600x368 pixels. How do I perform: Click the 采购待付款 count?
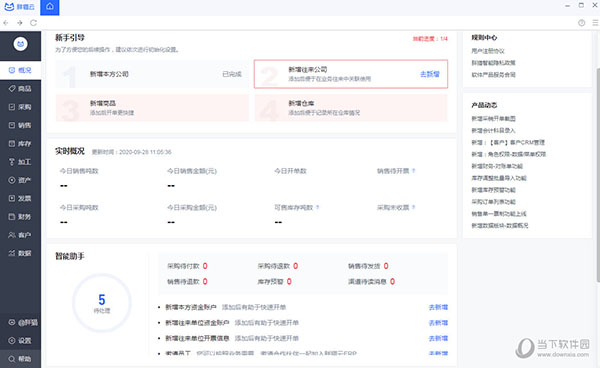[205, 266]
